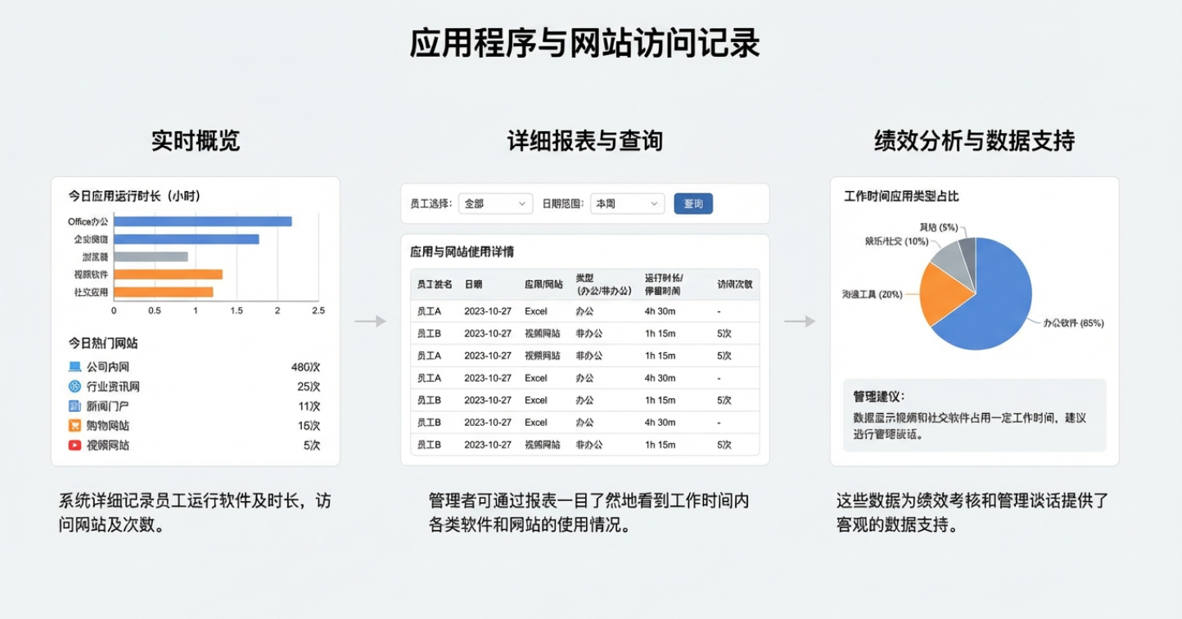Open the 日期范围 dropdown showing 本周
This screenshot has width=1182, height=619.
click(x=627, y=204)
